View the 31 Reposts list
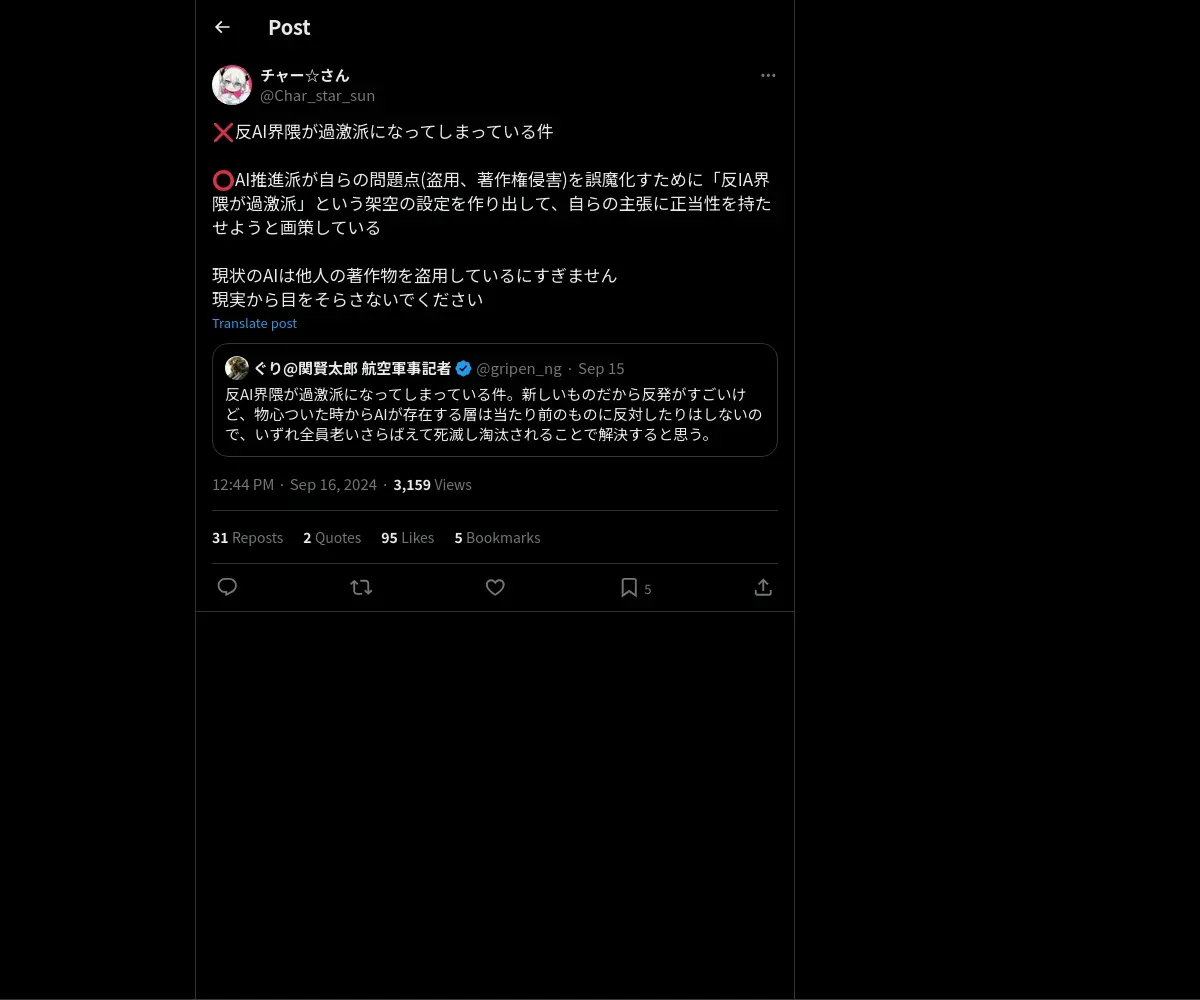1200x1000 pixels. pos(247,538)
